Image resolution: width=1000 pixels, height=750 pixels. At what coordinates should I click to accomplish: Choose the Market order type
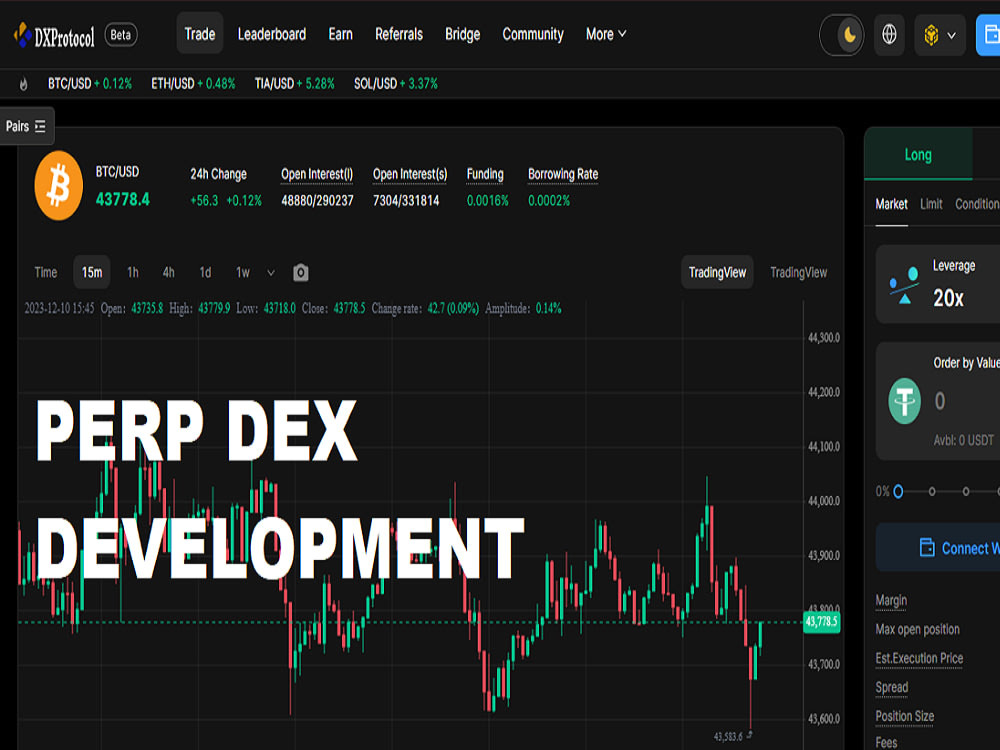pyautogui.click(x=891, y=204)
